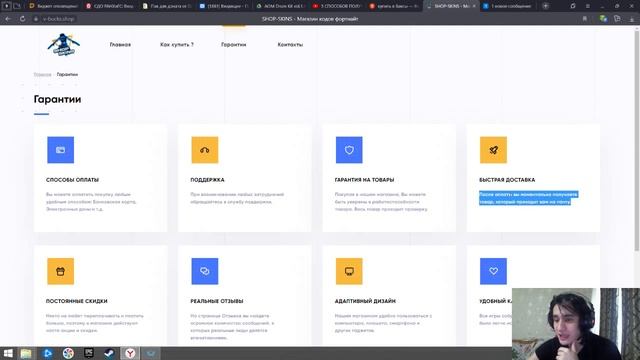
Task: Click the ПОДДЕРЖКА heading
Action: click(x=207, y=180)
